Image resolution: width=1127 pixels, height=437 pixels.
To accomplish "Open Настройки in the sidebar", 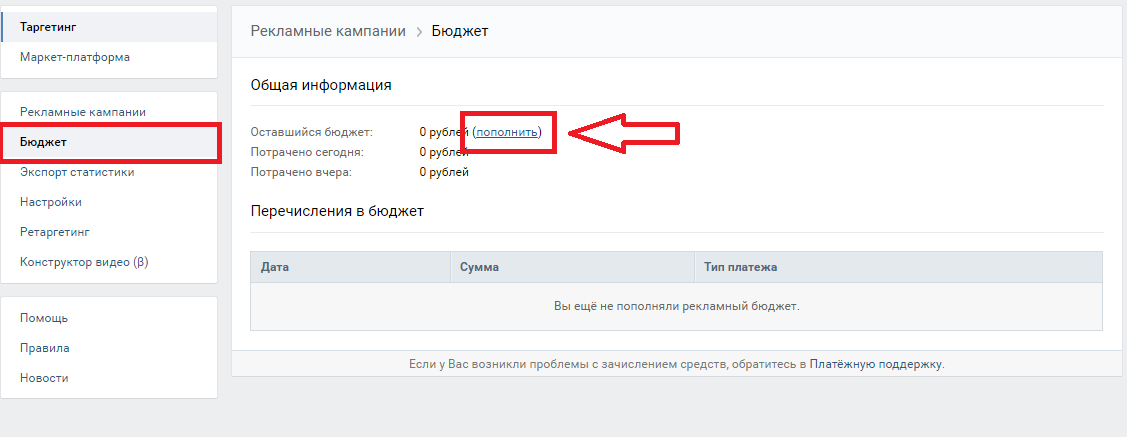I will [51, 202].
